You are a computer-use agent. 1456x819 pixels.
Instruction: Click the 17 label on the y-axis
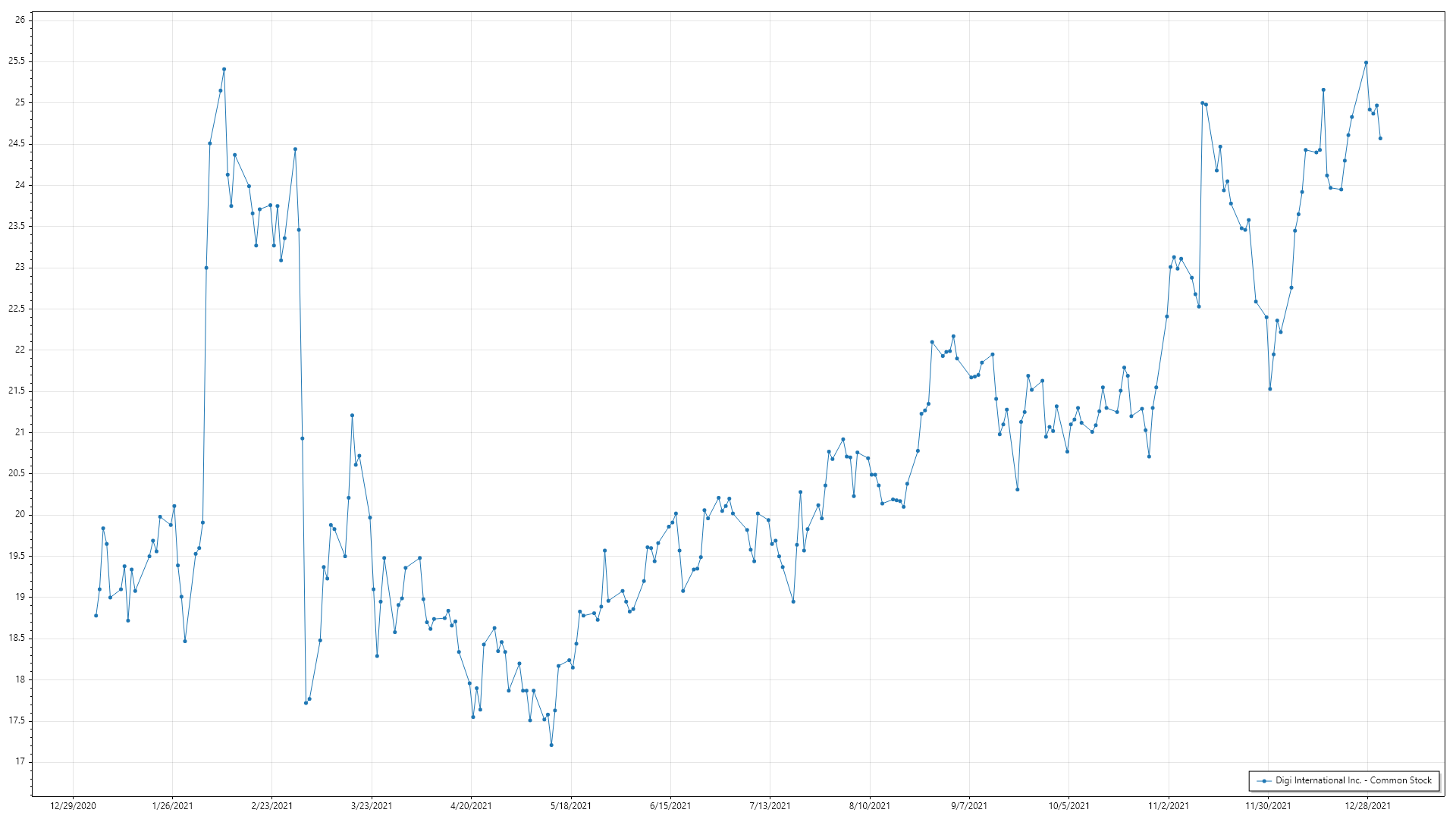click(20, 761)
